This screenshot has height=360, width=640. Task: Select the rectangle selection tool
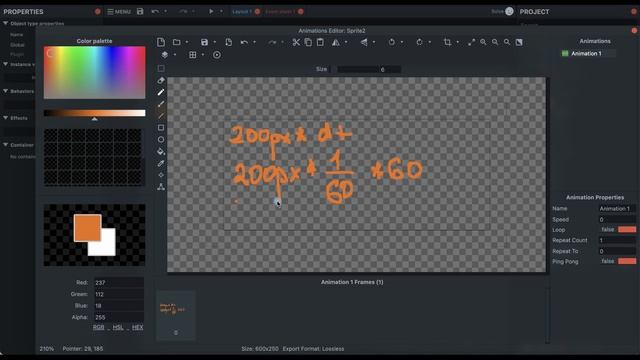(x=161, y=69)
